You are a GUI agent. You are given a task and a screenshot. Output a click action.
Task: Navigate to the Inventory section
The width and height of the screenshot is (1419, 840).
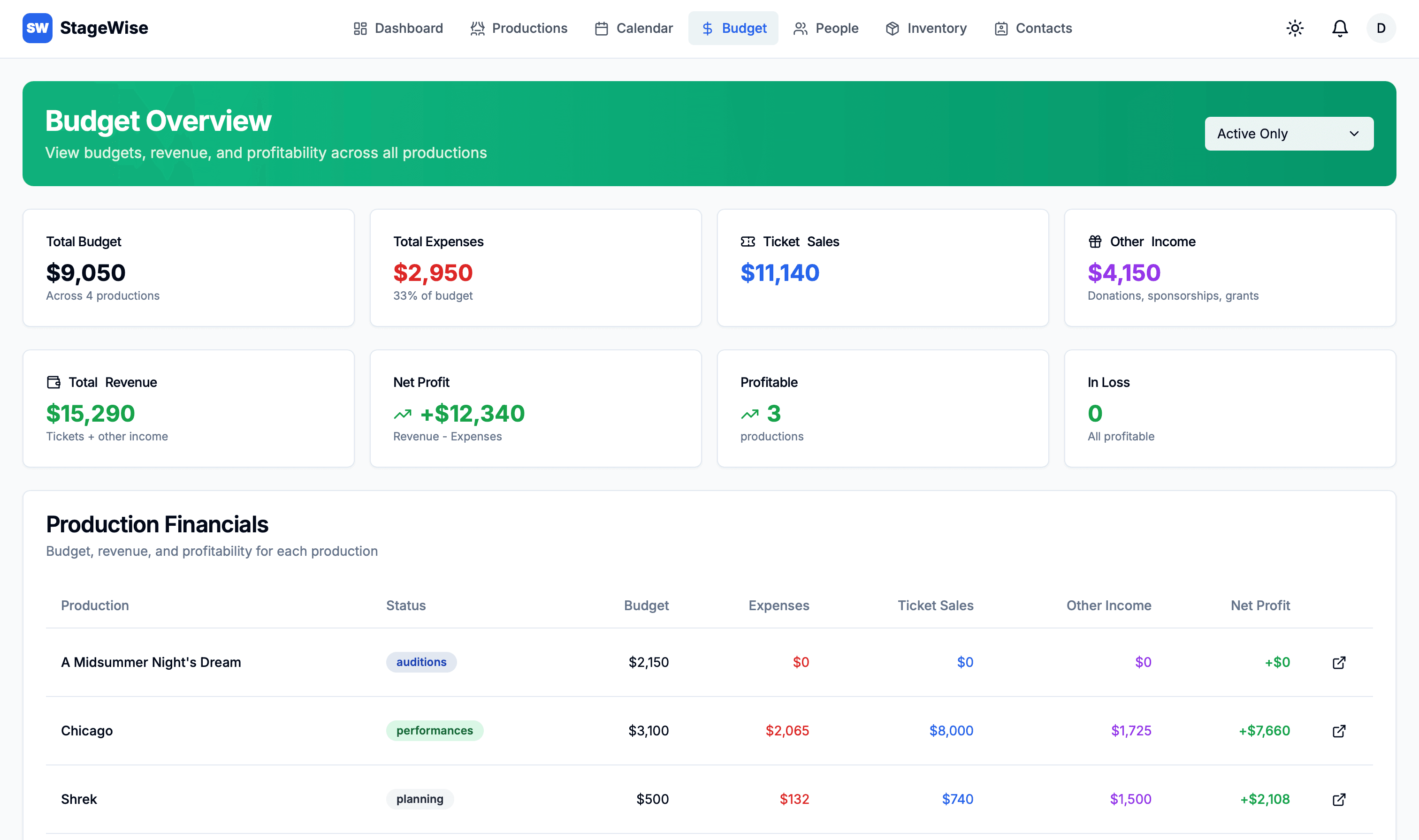tap(926, 28)
